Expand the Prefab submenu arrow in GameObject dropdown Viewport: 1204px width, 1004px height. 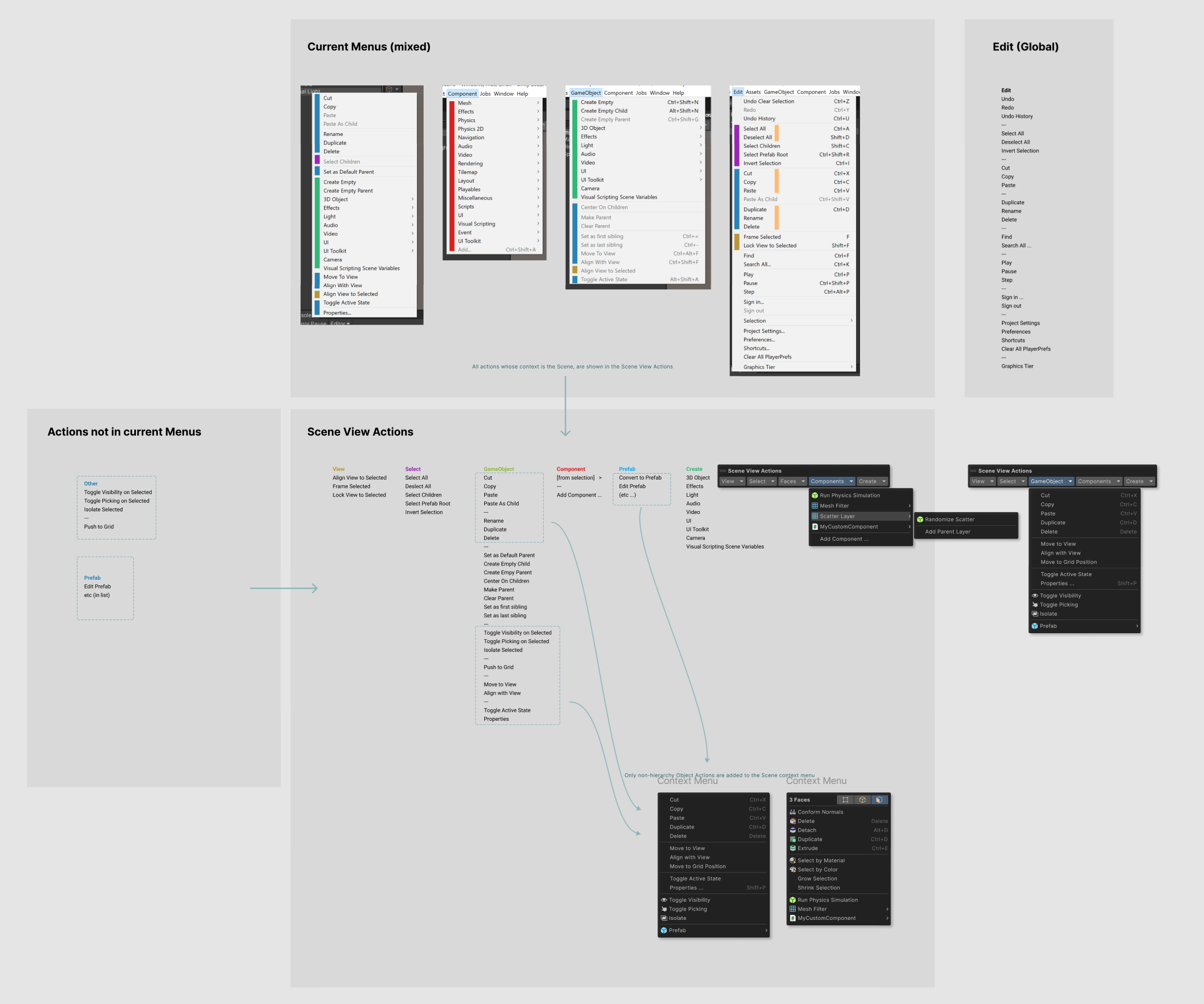coord(1137,626)
